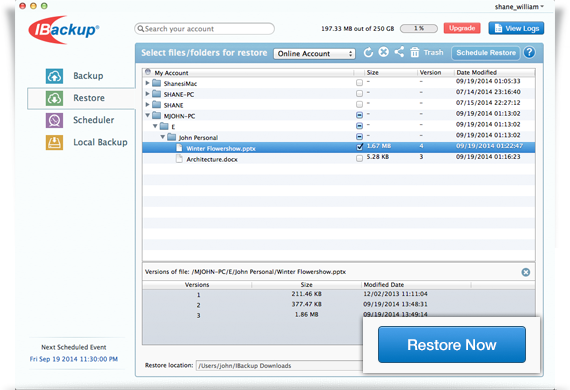Check the SHANE-PC folder checkbox
The width and height of the screenshot is (570, 390).
pos(360,94)
